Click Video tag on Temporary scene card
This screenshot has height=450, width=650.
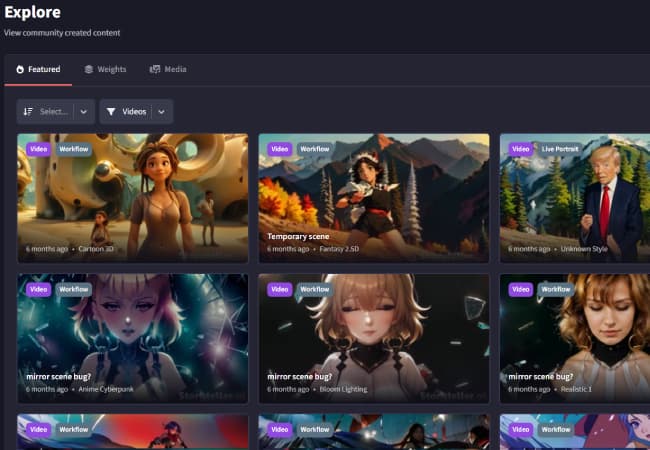(280, 149)
